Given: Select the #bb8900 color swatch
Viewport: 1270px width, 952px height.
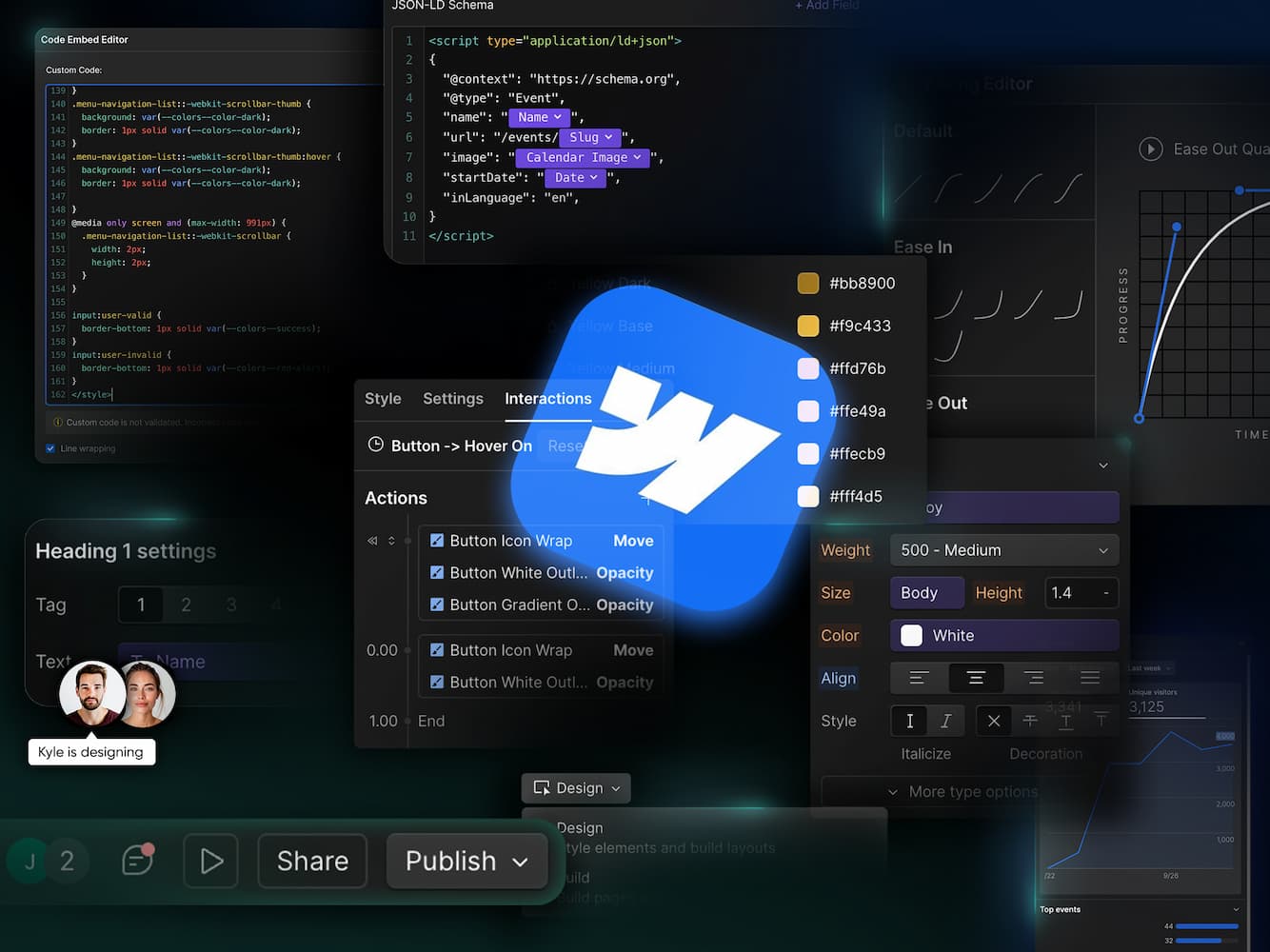Looking at the screenshot, I should click(808, 283).
